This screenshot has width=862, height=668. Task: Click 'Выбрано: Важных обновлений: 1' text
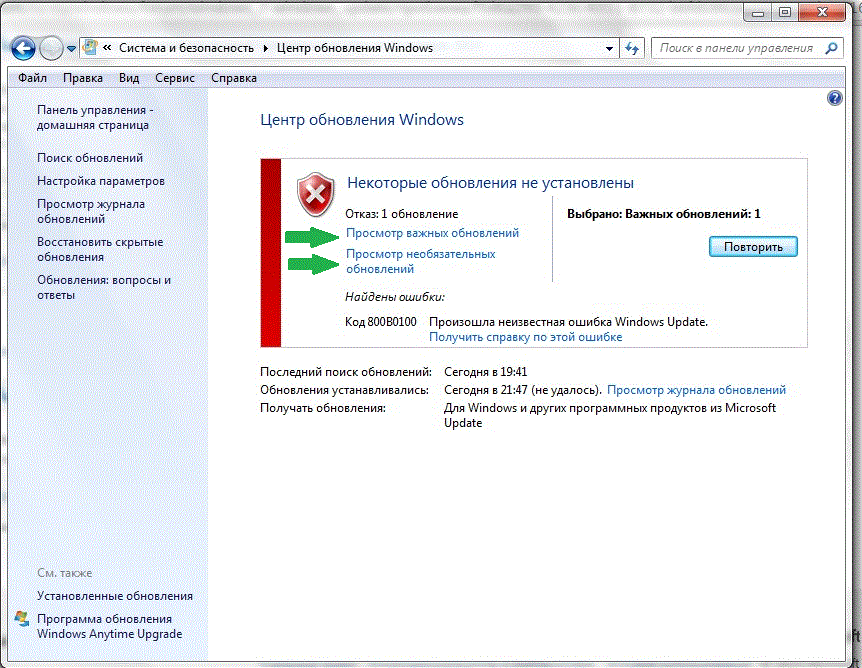coord(664,214)
